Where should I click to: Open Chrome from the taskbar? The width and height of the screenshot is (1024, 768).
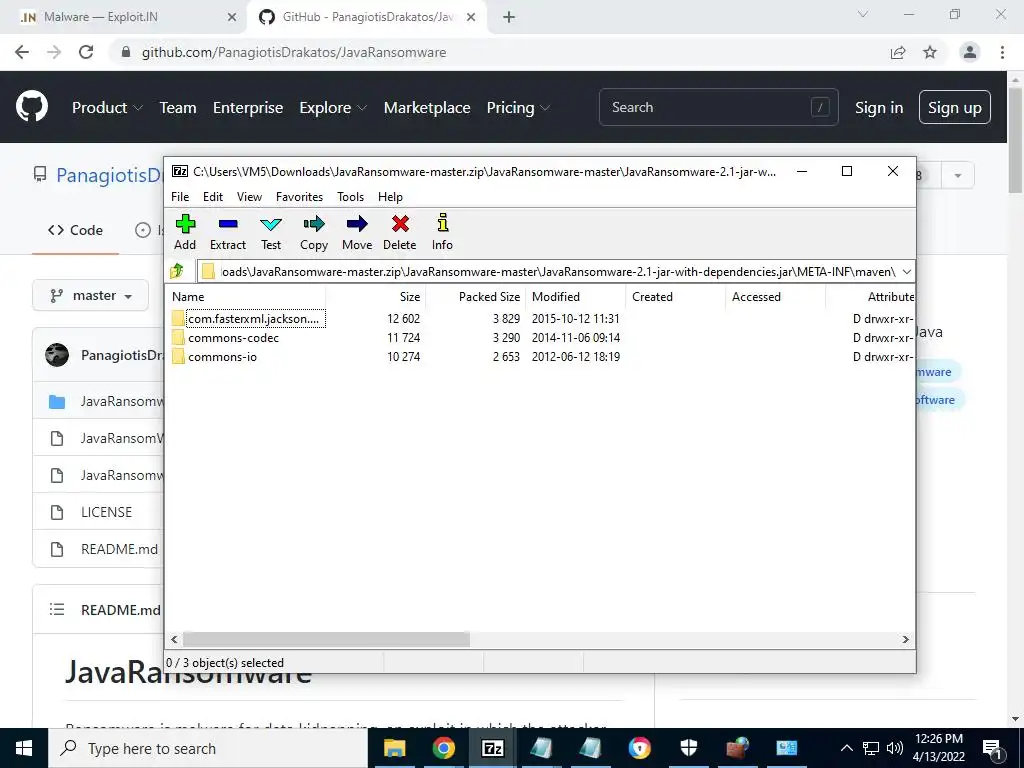pyautogui.click(x=443, y=748)
